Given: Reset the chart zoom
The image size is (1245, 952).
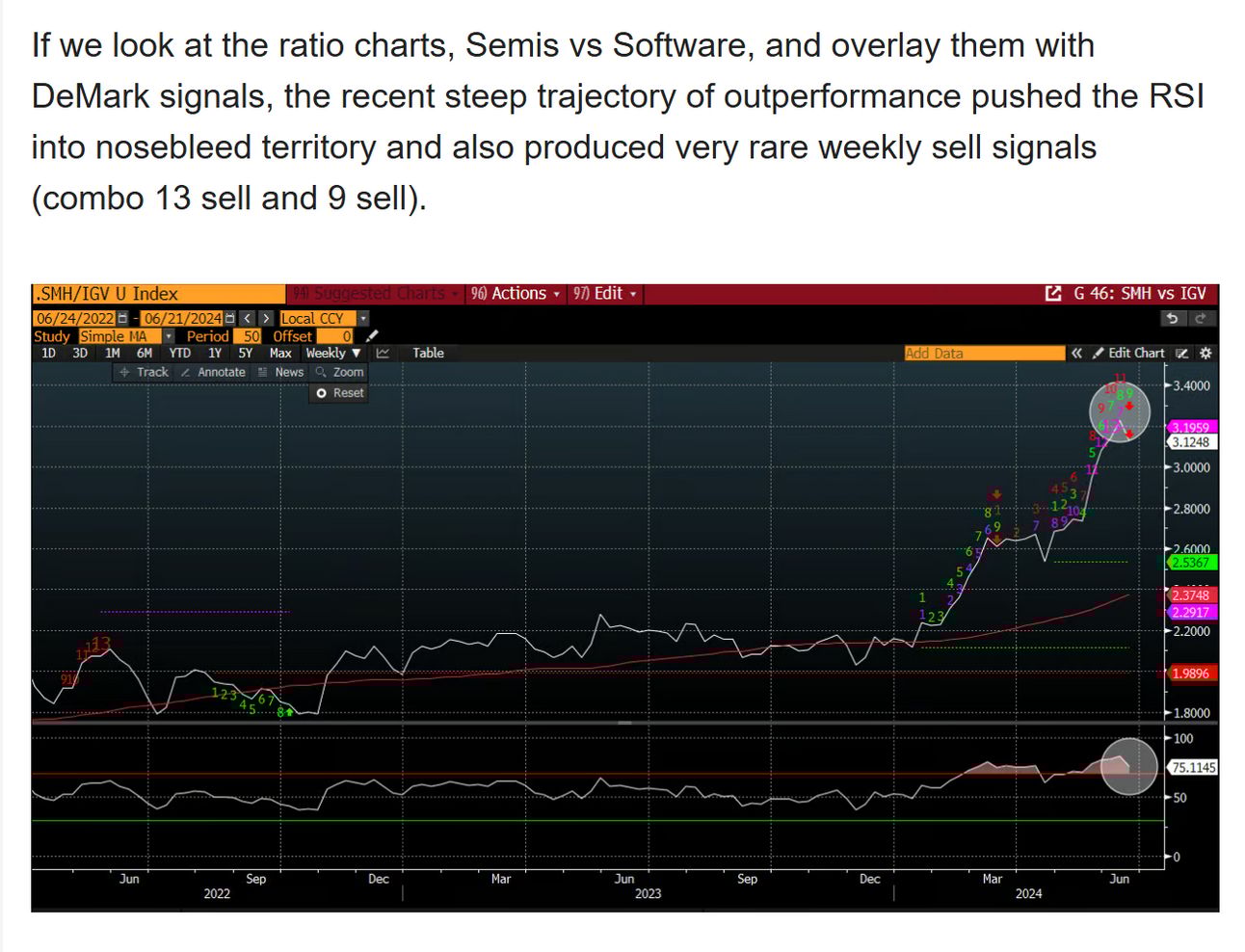Looking at the screenshot, I should [x=340, y=393].
